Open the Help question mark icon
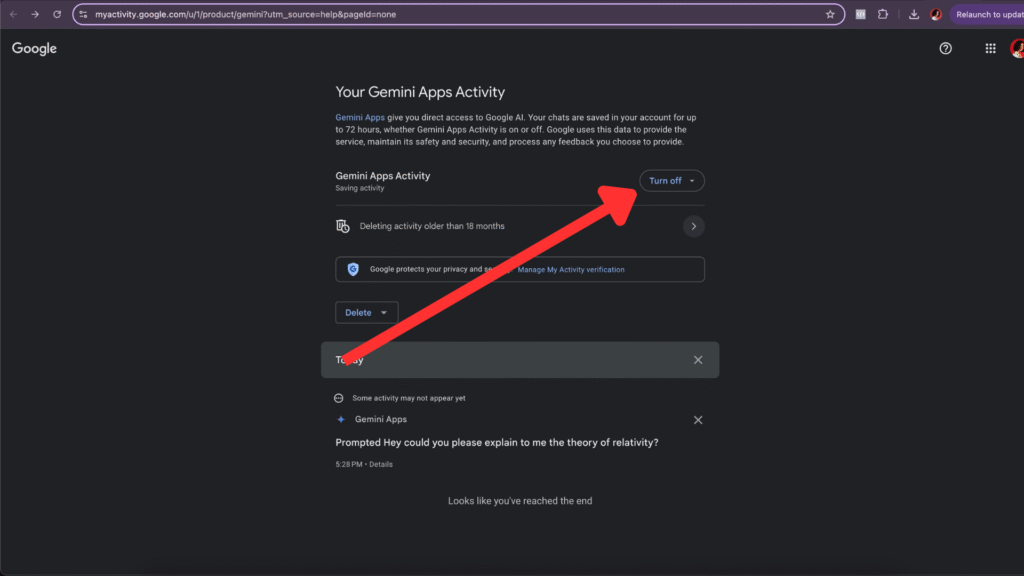The height and width of the screenshot is (576, 1024). click(945, 48)
